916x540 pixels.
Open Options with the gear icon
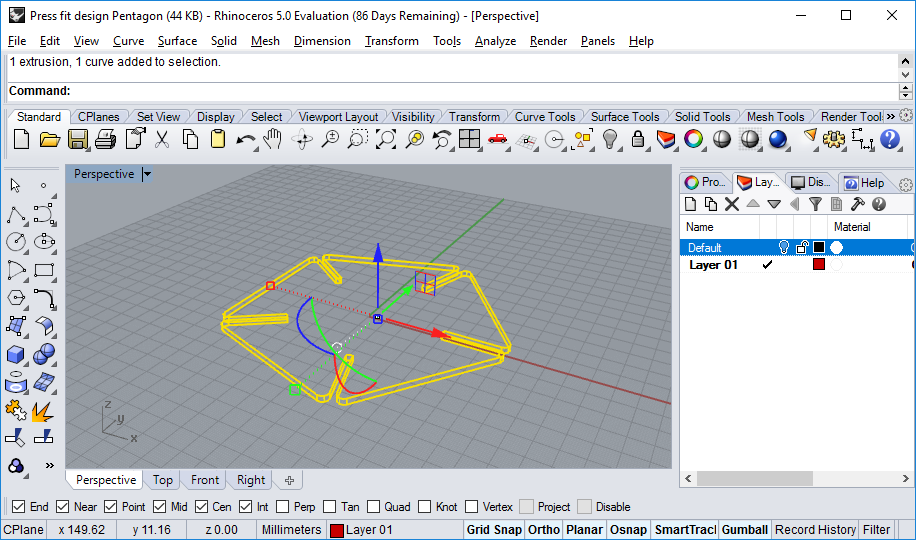pos(834,140)
